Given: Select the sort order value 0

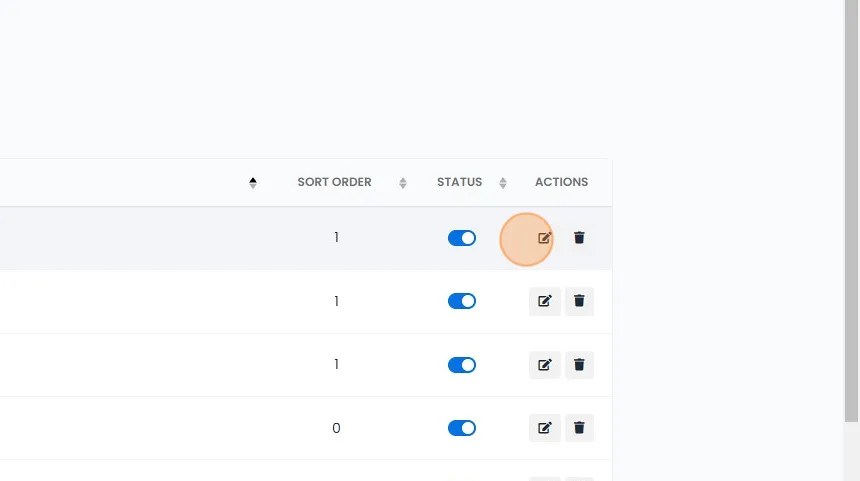Looking at the screenshot, I should click(x=336, y=428).
